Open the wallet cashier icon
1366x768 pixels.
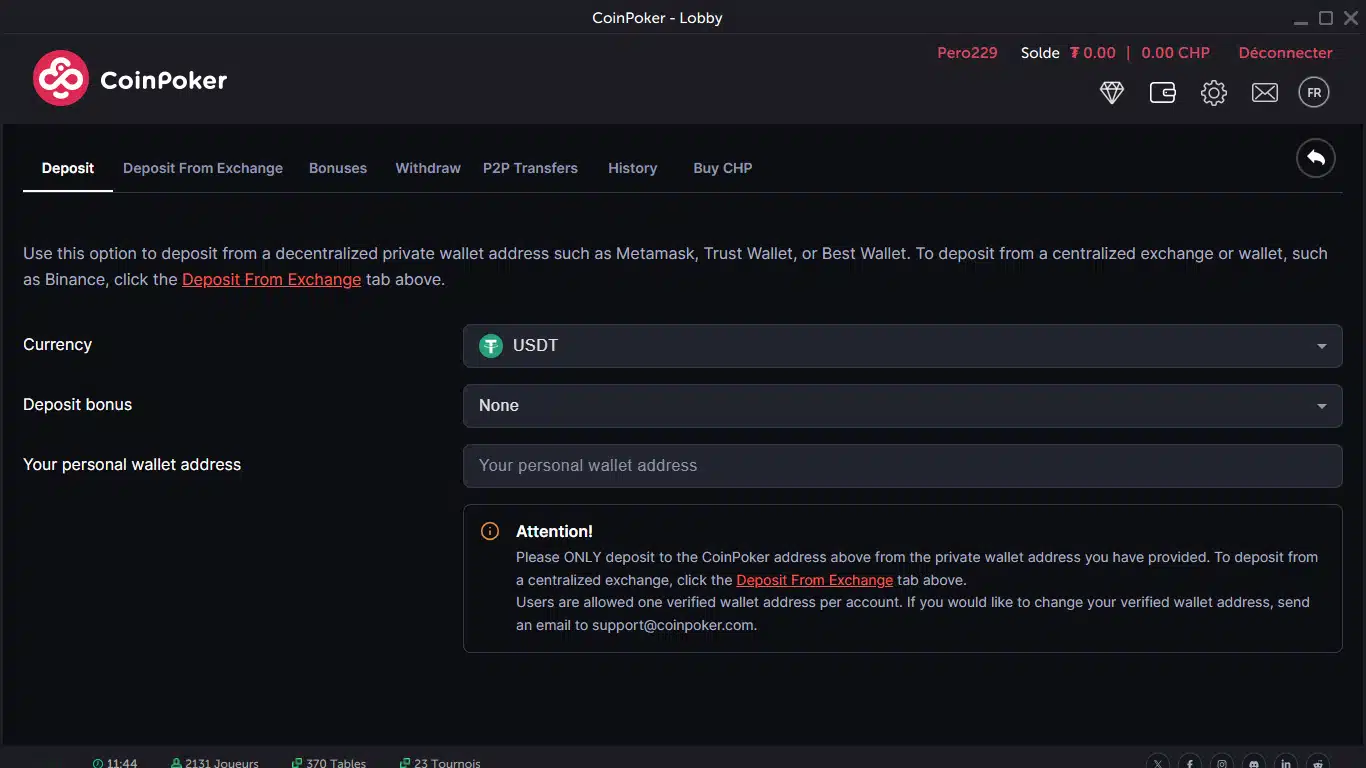point(1163,93)
